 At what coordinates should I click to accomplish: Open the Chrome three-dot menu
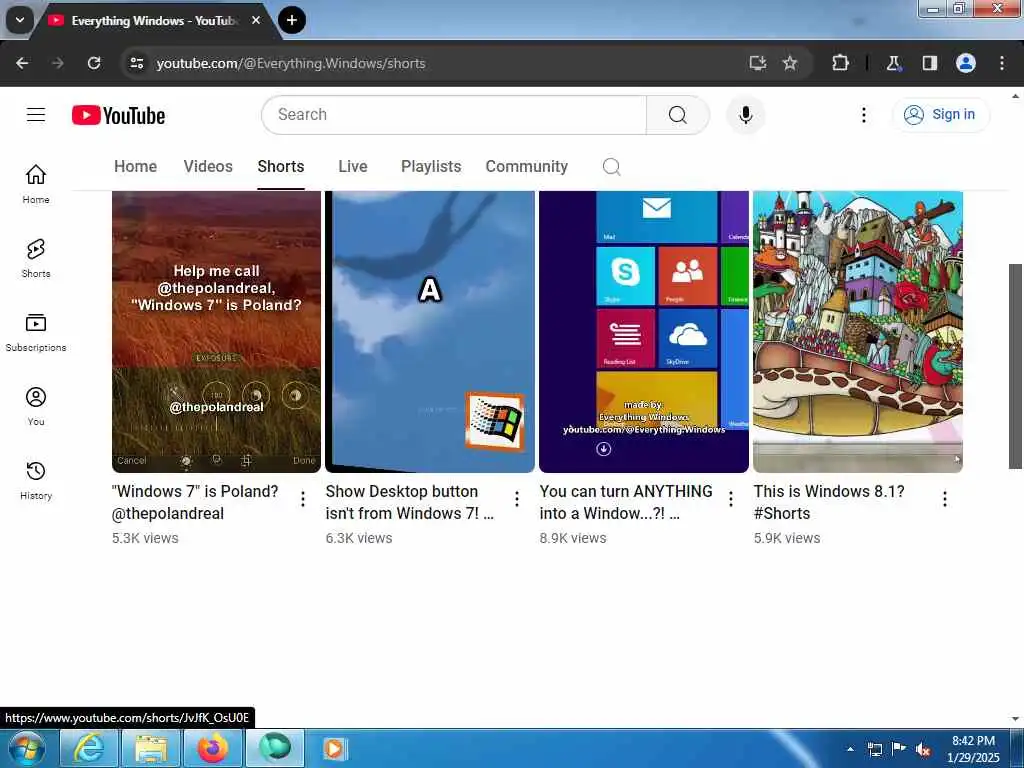point(1002,63)
